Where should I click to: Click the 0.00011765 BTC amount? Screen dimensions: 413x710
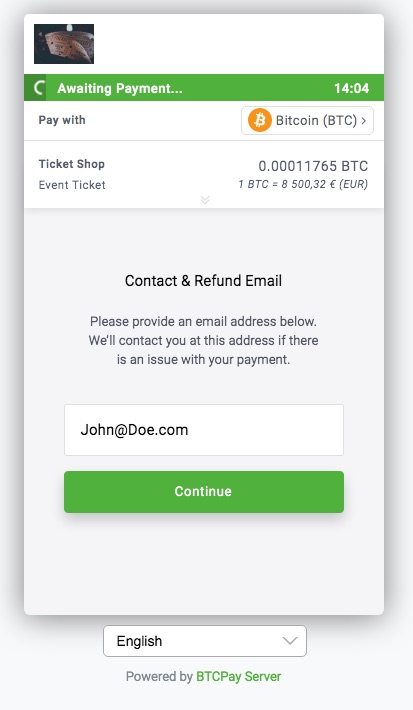pos(313,166)
